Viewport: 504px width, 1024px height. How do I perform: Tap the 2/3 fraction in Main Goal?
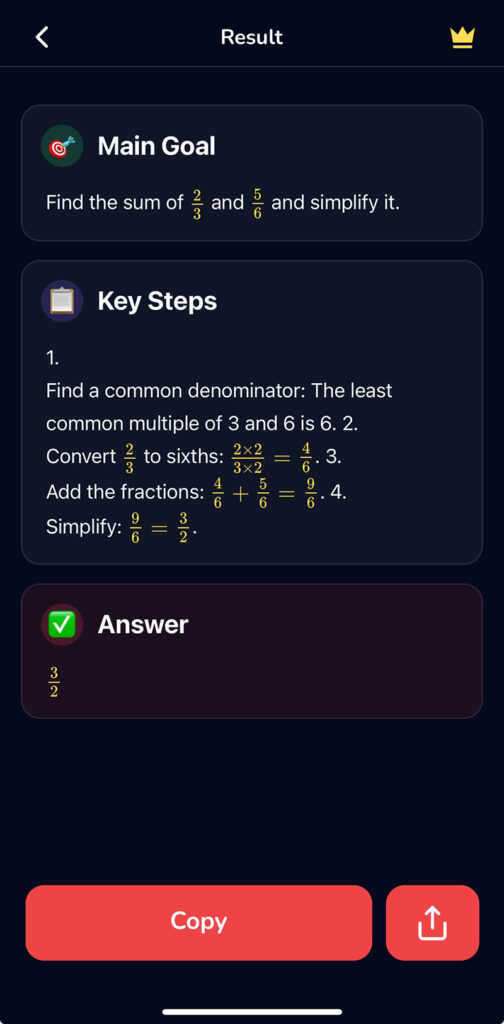197,204
